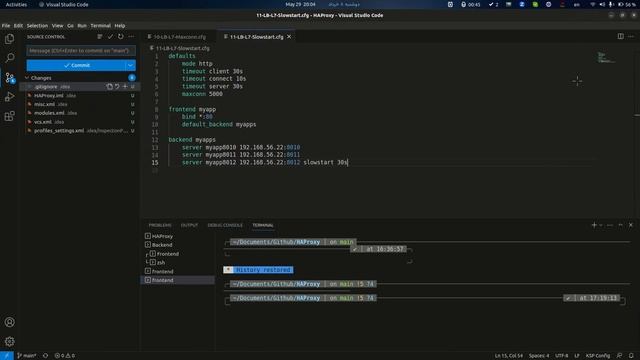Open the Selection menu
Viewport: 640px width, 360px height.
[37, 26]
